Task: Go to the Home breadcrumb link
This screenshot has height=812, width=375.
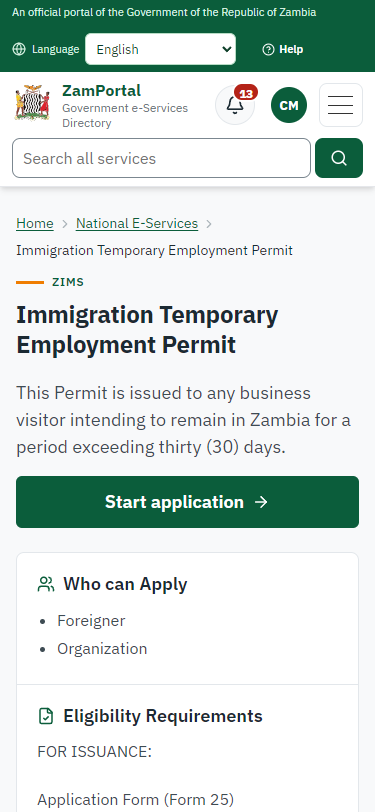Action: click(x=35, y=223)
